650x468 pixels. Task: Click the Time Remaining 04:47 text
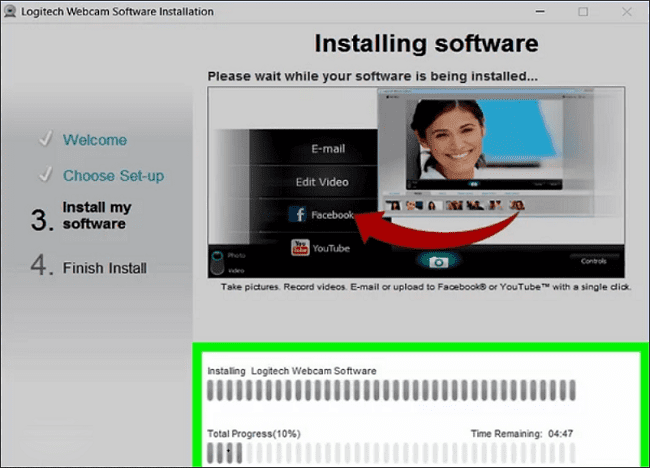click(x=521, y=434)
